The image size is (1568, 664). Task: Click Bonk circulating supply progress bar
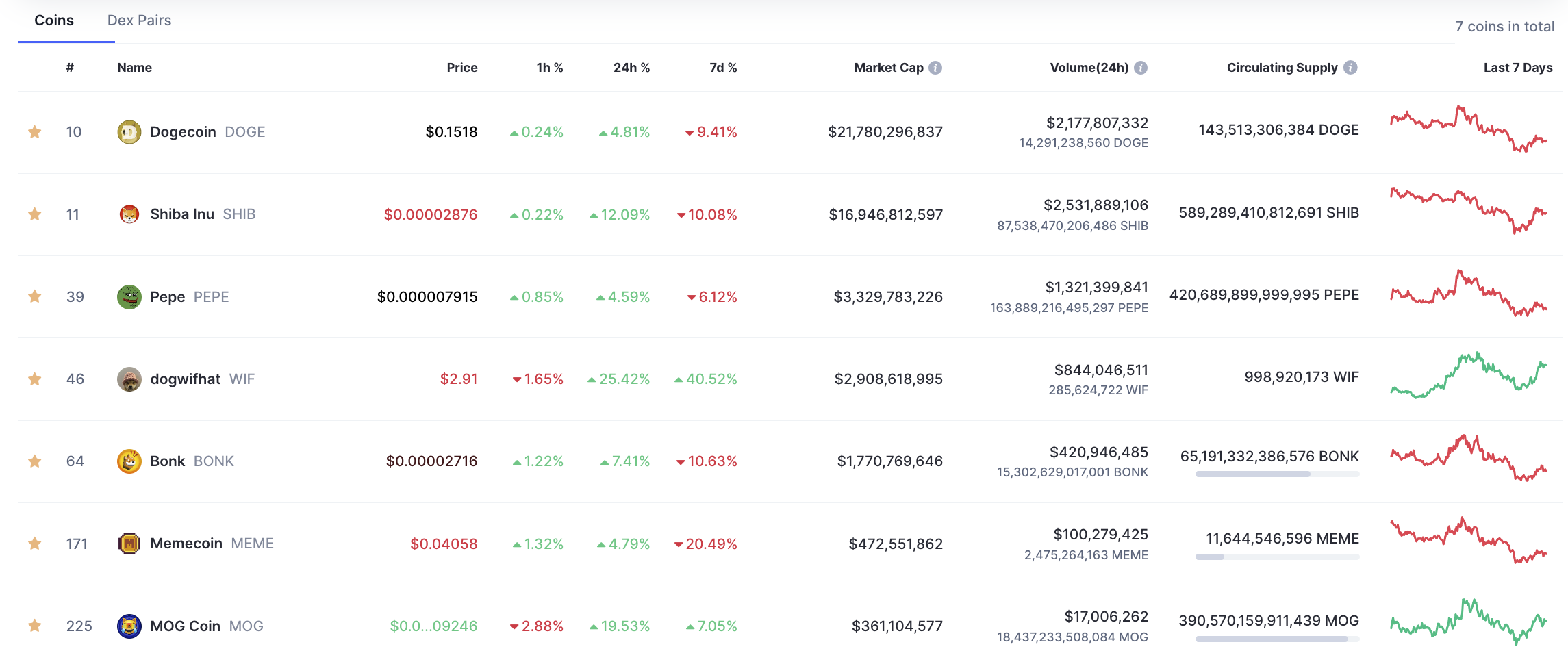(1277, 474)
